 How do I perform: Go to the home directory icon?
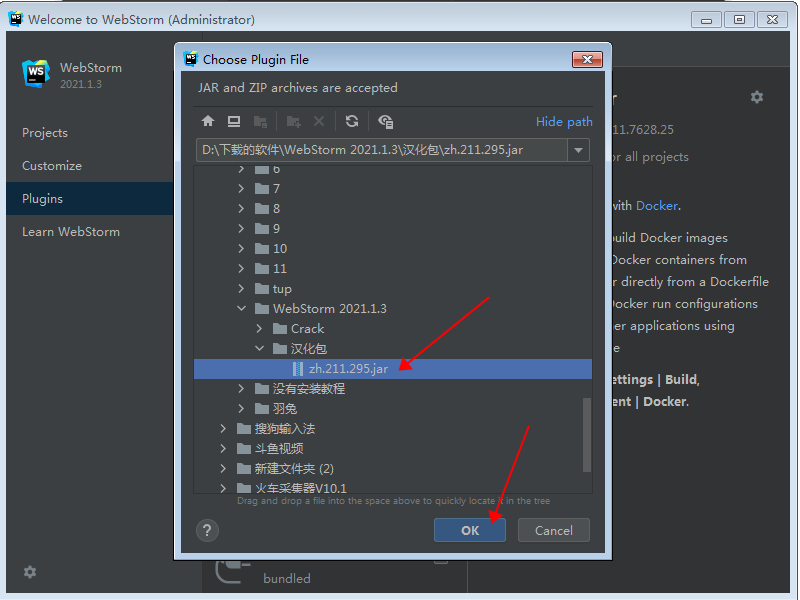click(208, 121)
